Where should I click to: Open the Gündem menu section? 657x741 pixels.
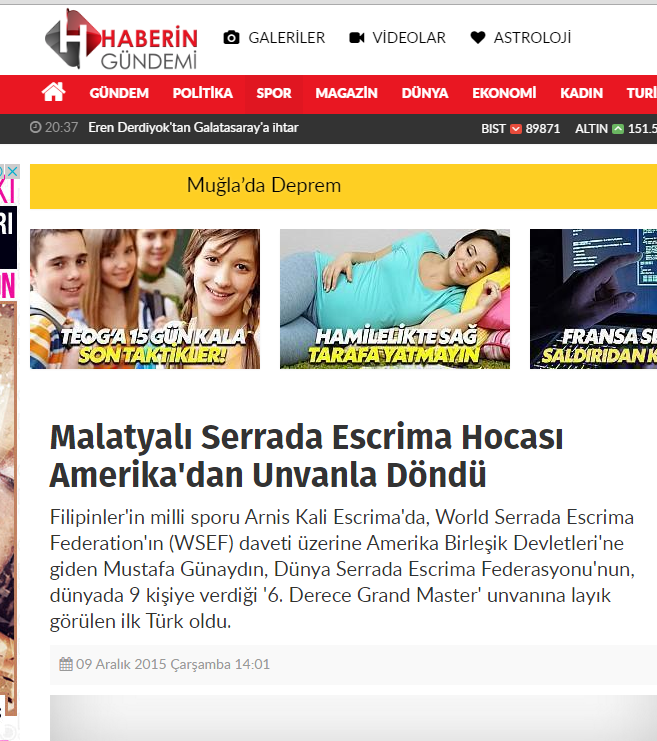coord(119,93)
